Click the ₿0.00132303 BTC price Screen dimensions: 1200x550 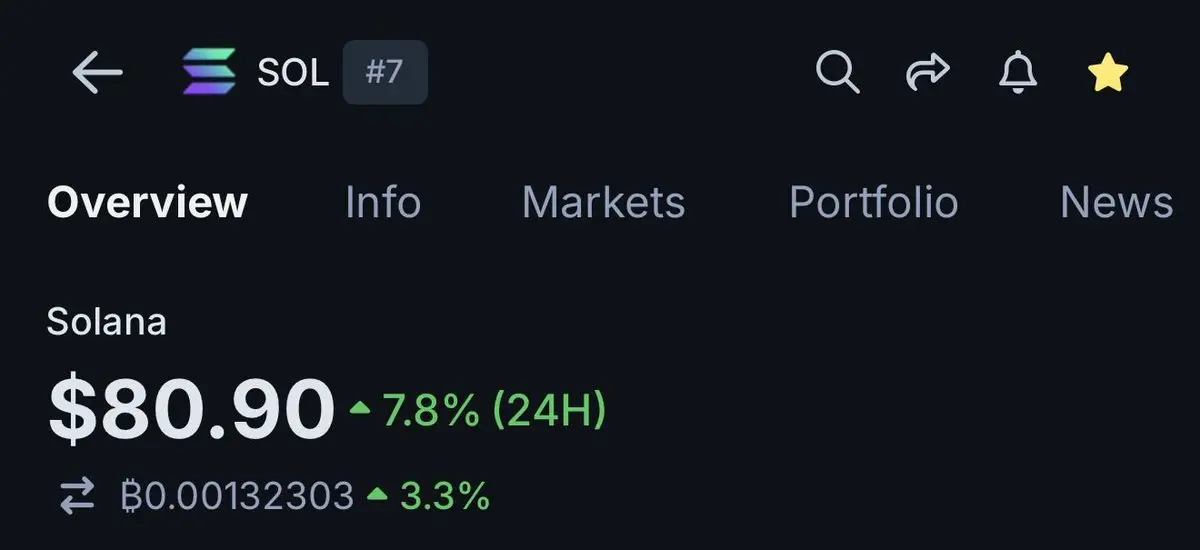(237, 495)
